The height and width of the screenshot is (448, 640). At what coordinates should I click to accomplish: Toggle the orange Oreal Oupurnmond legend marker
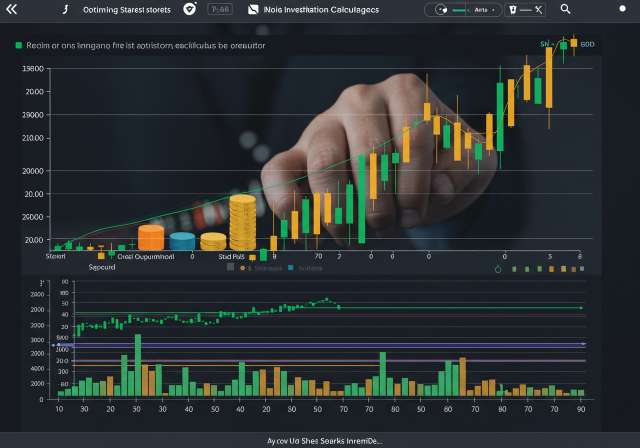(100, 256)
